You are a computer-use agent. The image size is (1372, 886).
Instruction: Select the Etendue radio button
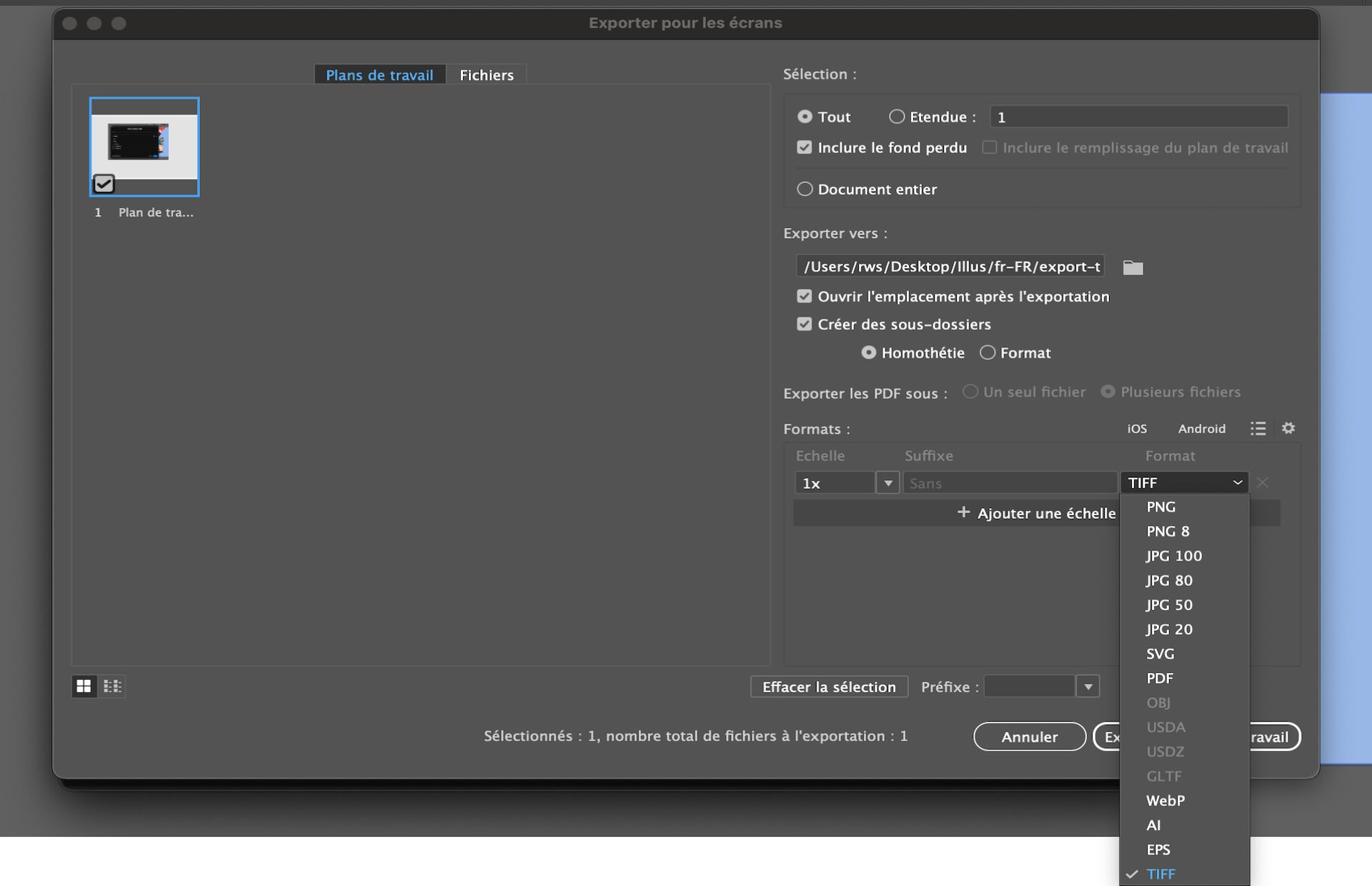(x=896, y=116)
